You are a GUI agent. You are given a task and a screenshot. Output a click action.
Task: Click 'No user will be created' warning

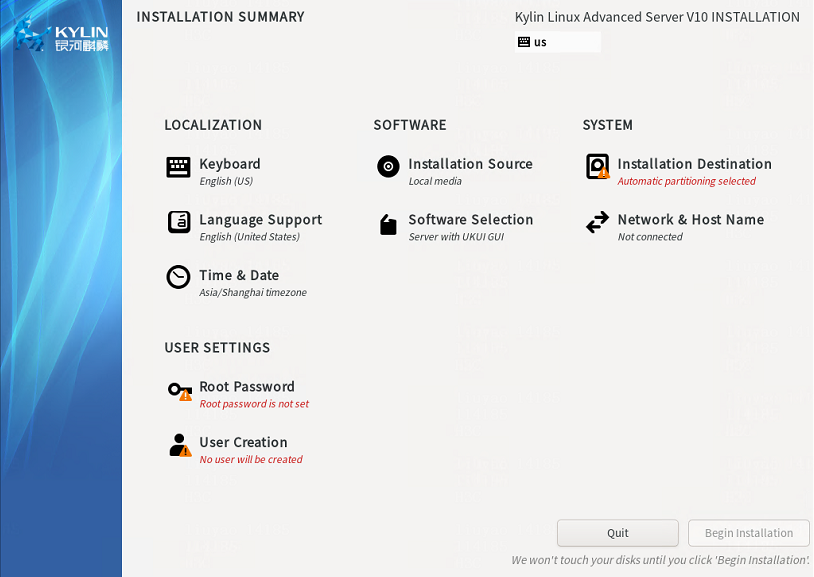[x=251, y=460]
